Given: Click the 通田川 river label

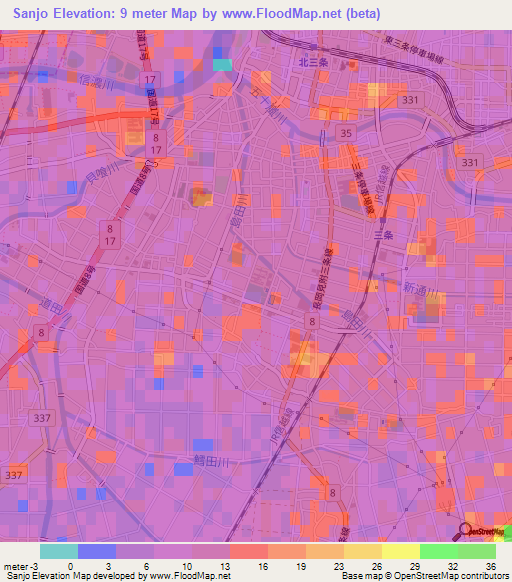Looking at the screenshot, I should point(56,309).
